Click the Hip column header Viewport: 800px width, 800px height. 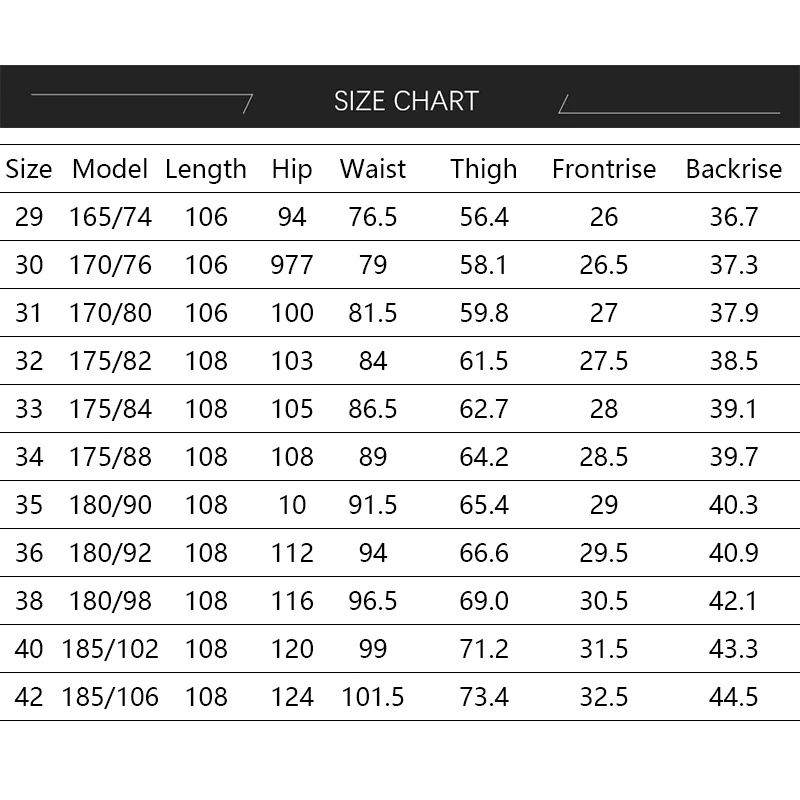292,169
